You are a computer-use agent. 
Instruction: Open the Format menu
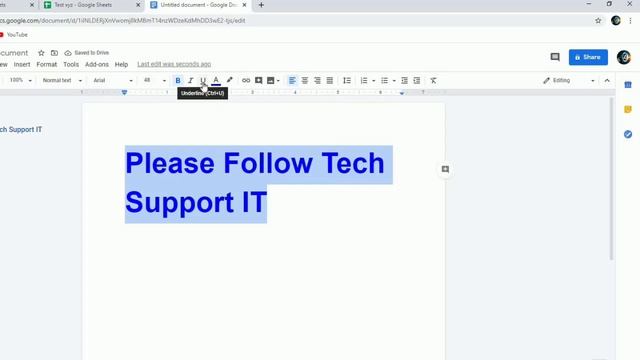(x=47, y=64)
